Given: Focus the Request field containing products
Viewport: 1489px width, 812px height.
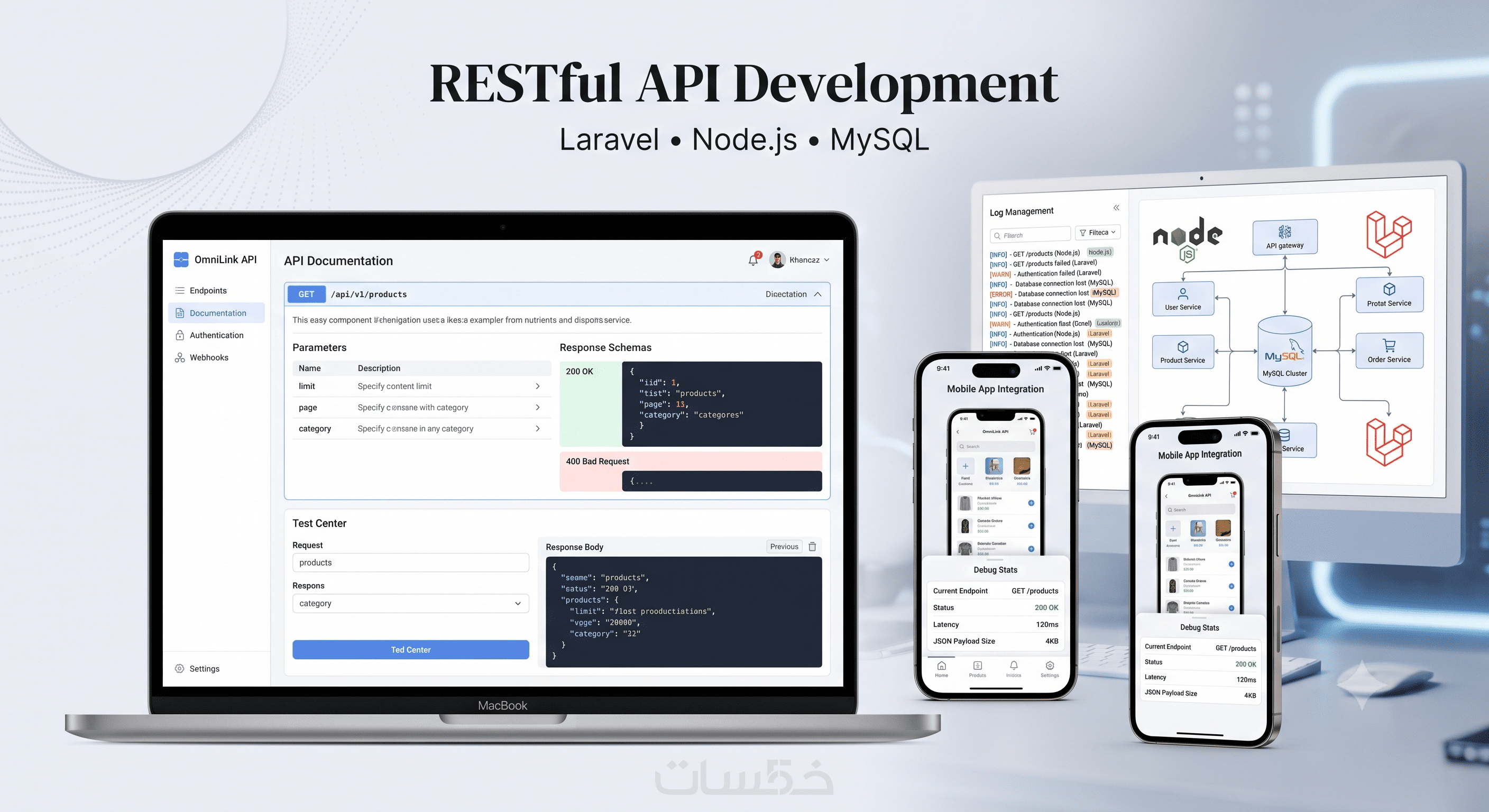Looking at the screenshot, I should pos(410,563).
